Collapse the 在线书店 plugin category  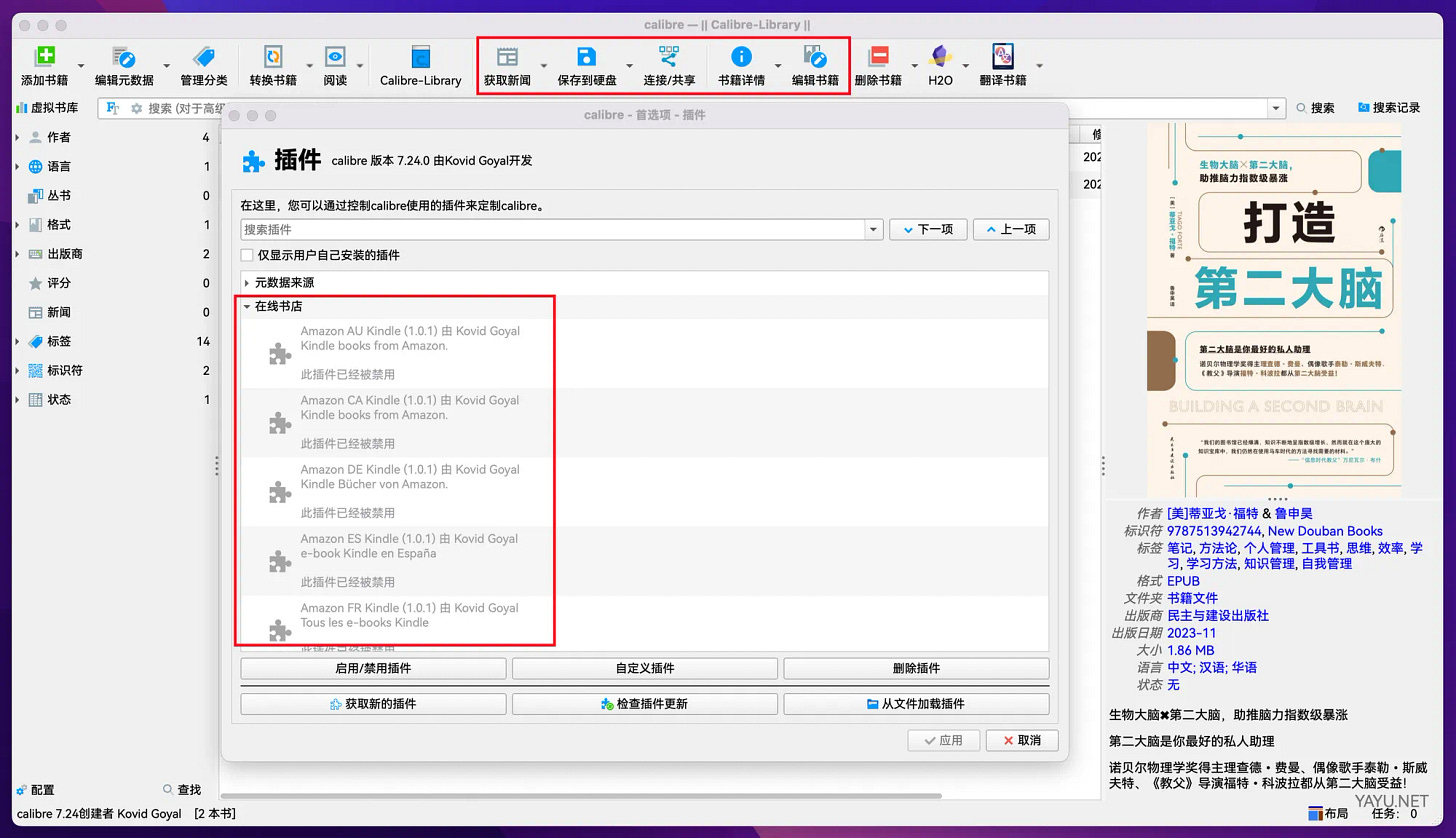pyautogui.click(x=247, y=306)
